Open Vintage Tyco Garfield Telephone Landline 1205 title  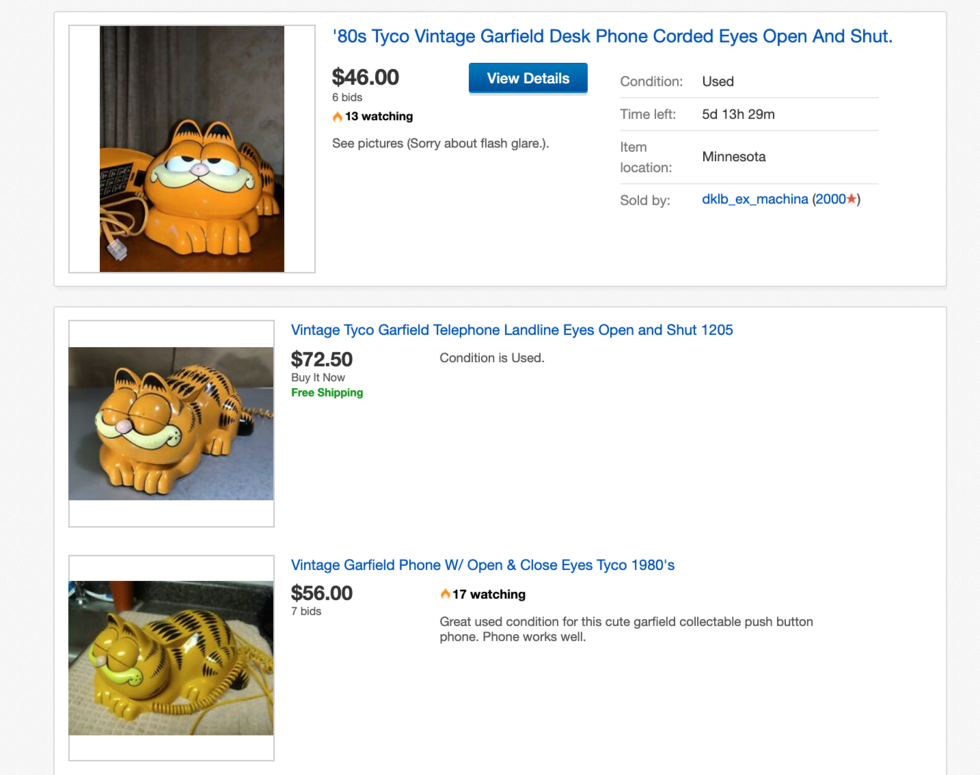click(512, 330)
